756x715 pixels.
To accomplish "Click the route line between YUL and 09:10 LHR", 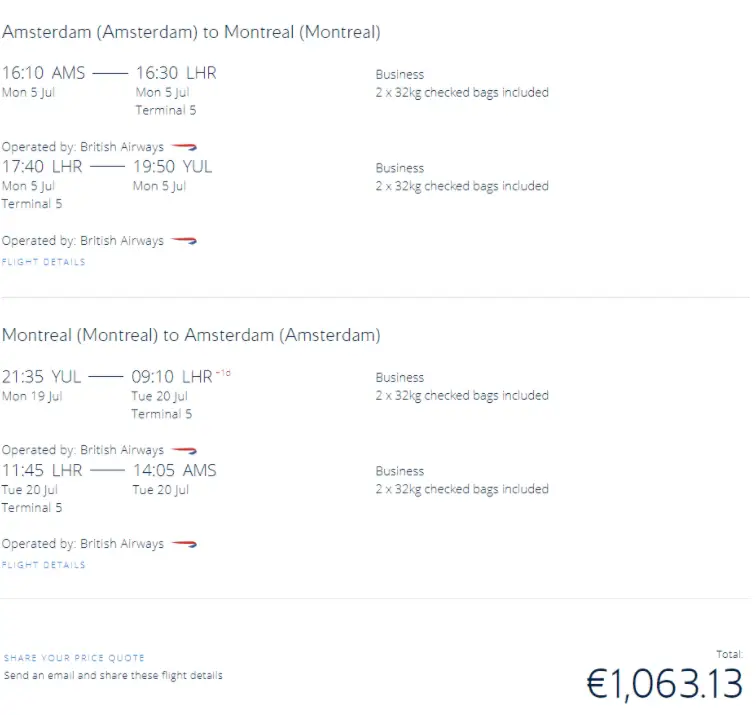I will point(106,377).
